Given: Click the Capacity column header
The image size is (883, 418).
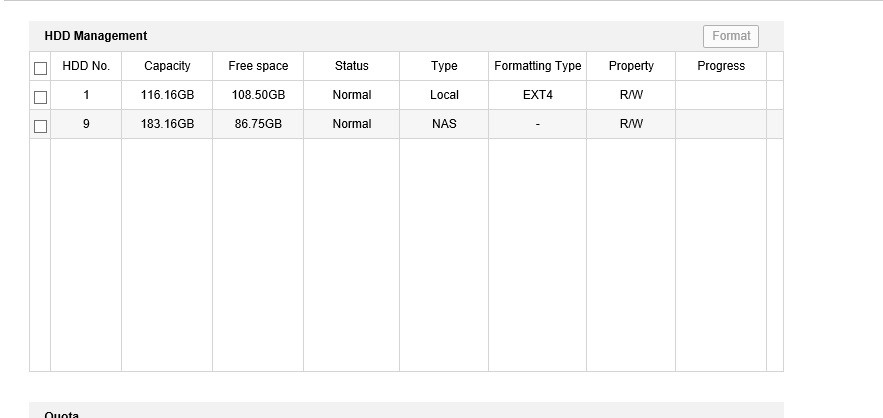Looking at the screenshot, I should [x=167, y=66].
